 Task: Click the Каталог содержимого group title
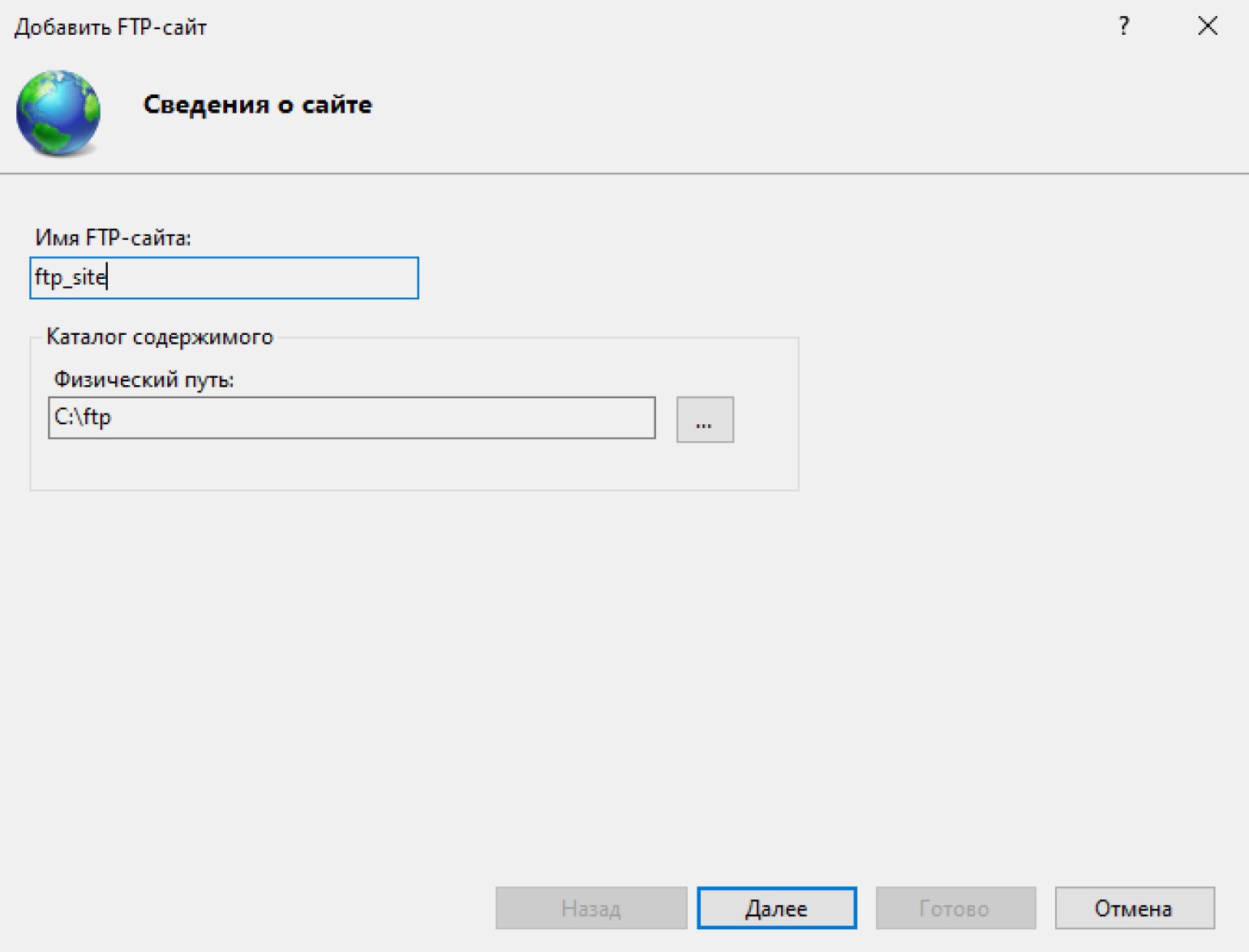(x=160, y=337)
